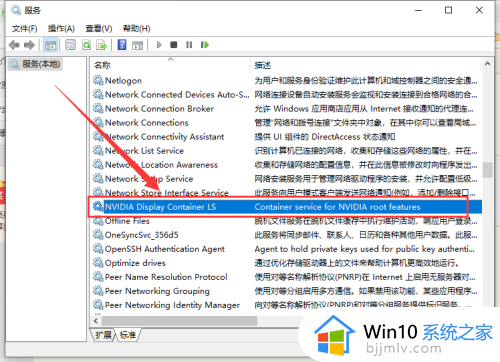This screenshot has height=362, width=500.
Task: Select the Network Setup Service row
Action: (x=287, y=179)
